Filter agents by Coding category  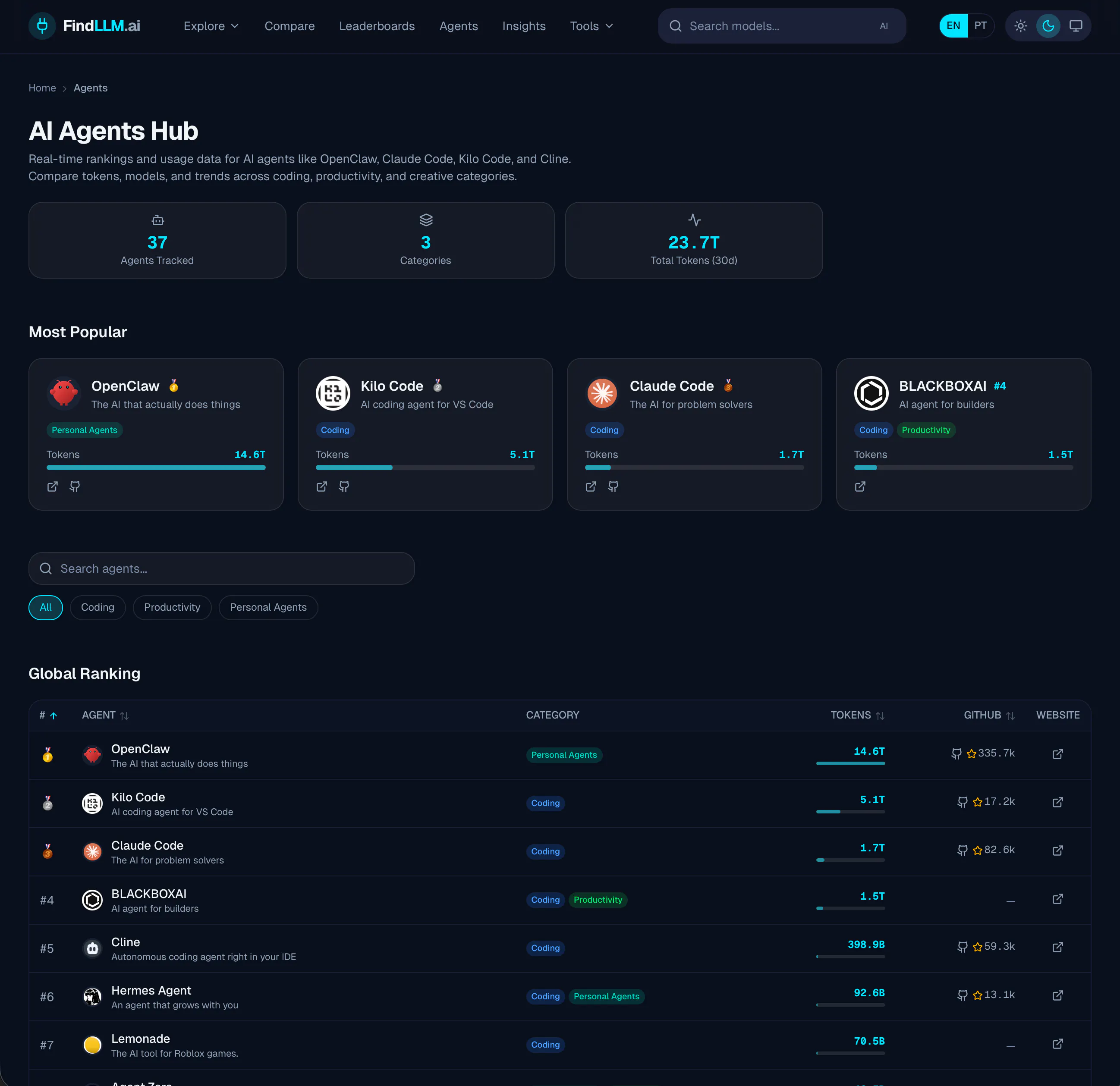[x=98, y=607]
